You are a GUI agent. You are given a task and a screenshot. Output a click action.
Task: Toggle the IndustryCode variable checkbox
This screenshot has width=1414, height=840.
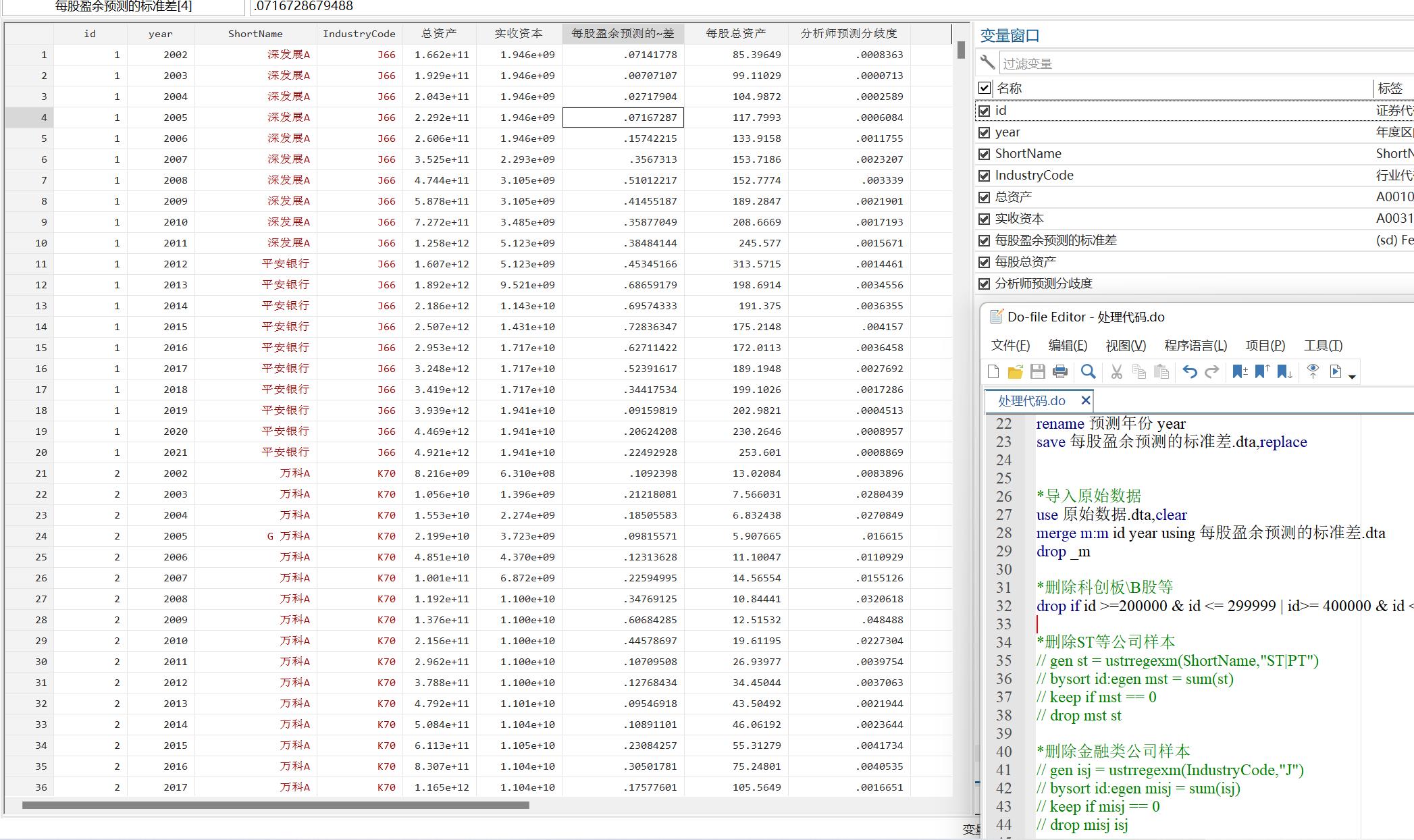(985, 176)
